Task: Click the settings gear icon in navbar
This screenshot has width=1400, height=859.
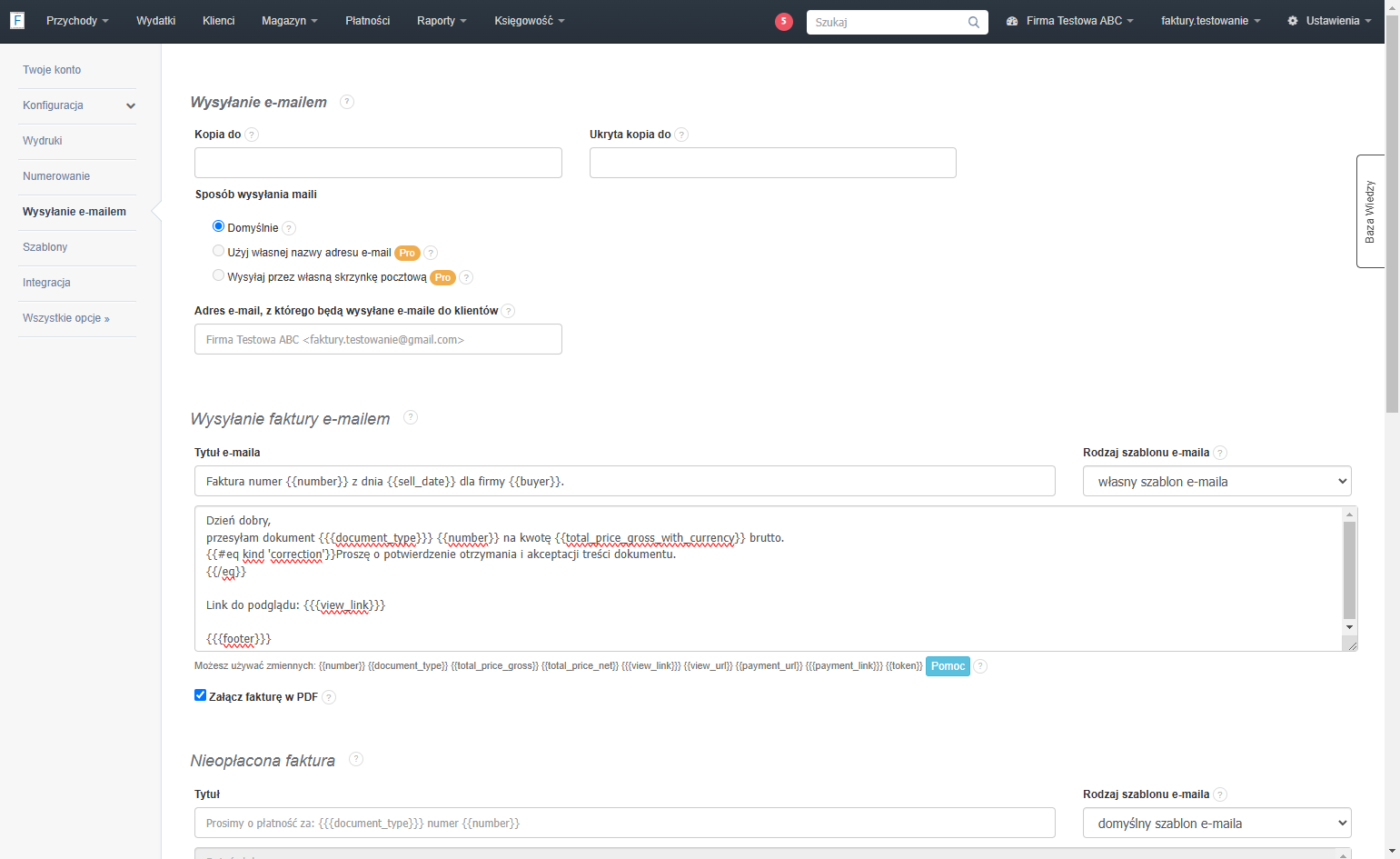Action: [1293, 21]
